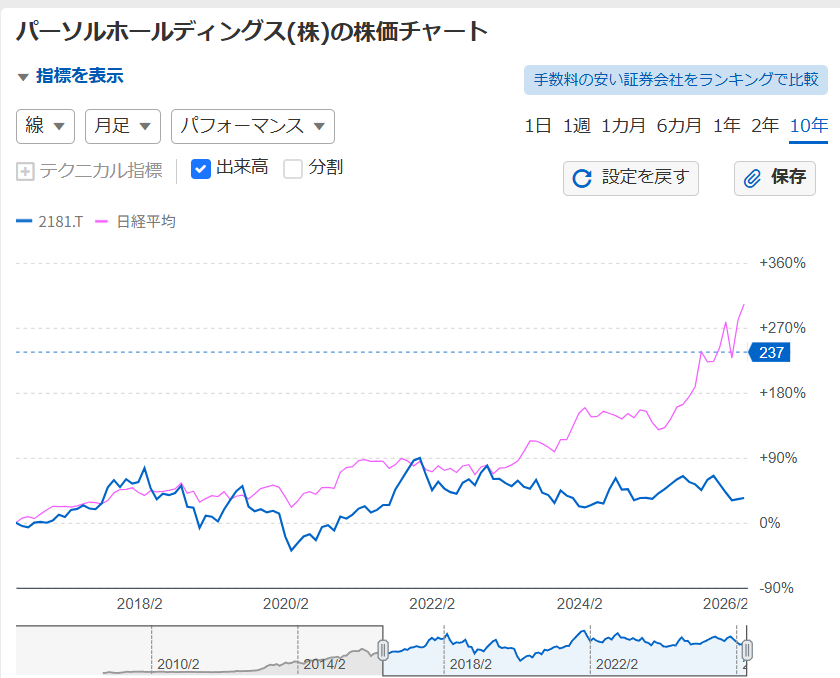Click the paperclip icon in 保存

[752, 178]
